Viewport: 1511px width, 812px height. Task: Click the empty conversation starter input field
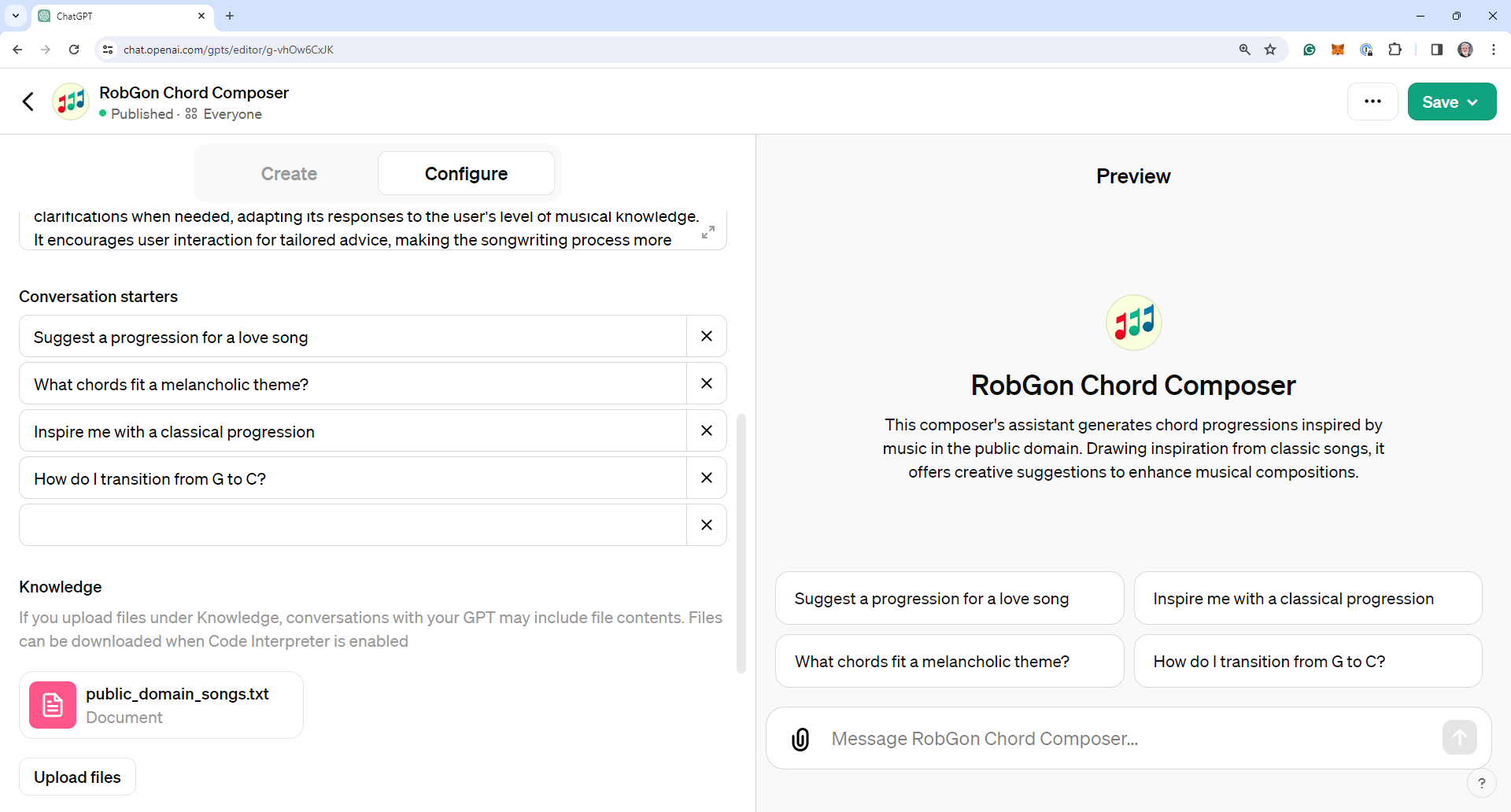[353, 525]
